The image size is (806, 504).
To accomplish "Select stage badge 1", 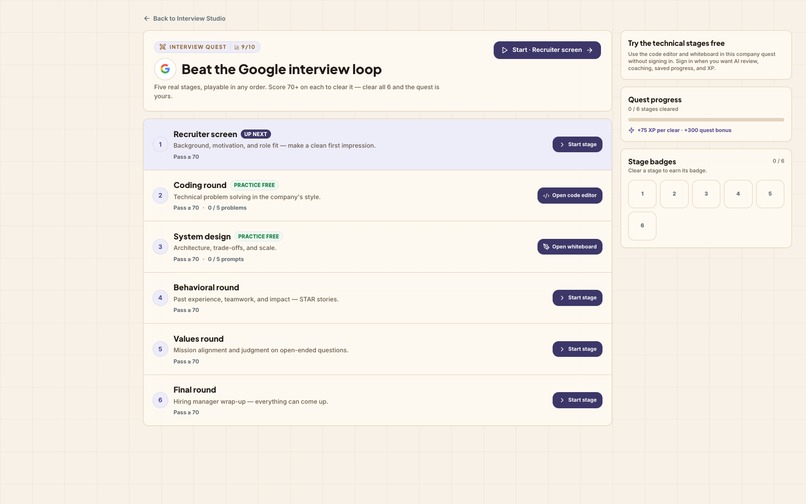I will (642, 194).
